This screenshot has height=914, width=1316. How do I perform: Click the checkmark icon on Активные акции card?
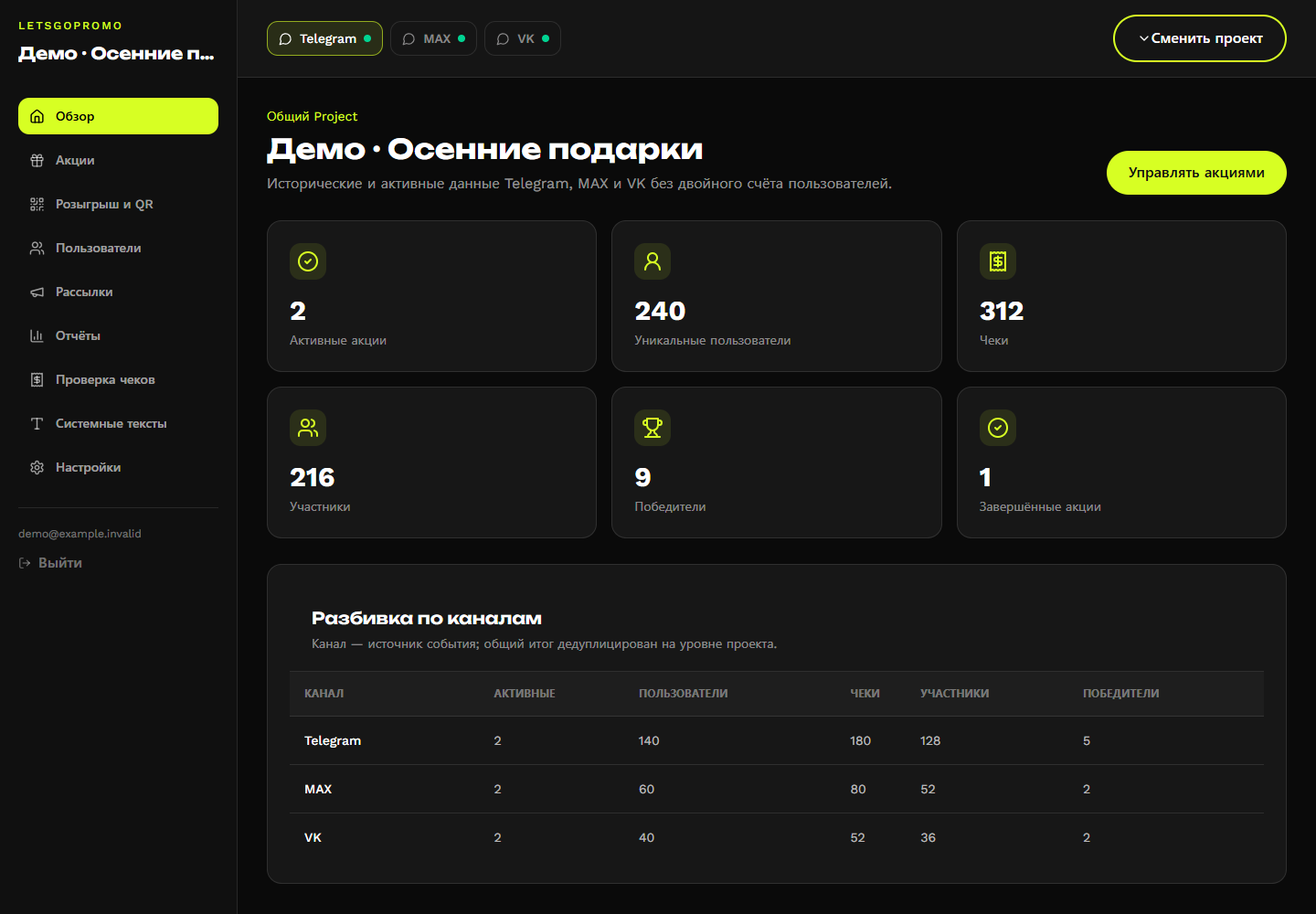pos(308,261)
